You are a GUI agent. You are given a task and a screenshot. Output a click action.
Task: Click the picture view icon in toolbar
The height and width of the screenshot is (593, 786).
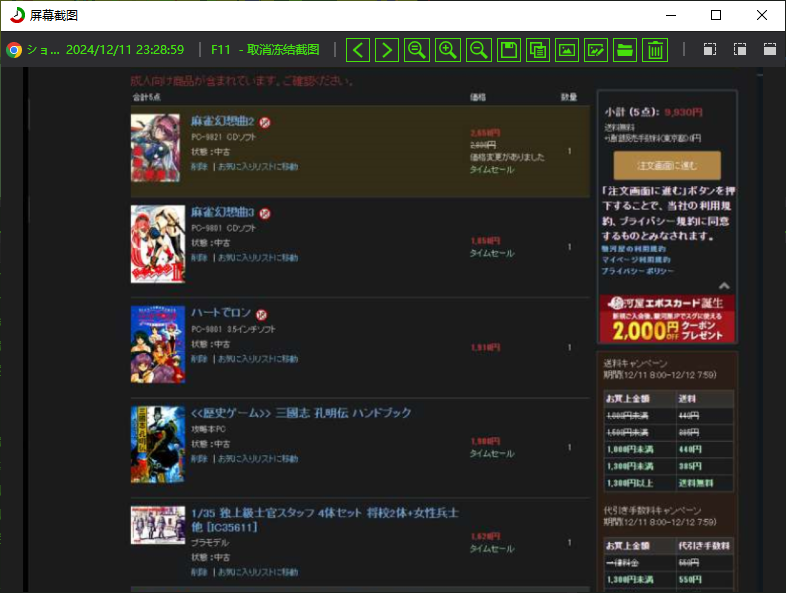click(x=567, y=50)
